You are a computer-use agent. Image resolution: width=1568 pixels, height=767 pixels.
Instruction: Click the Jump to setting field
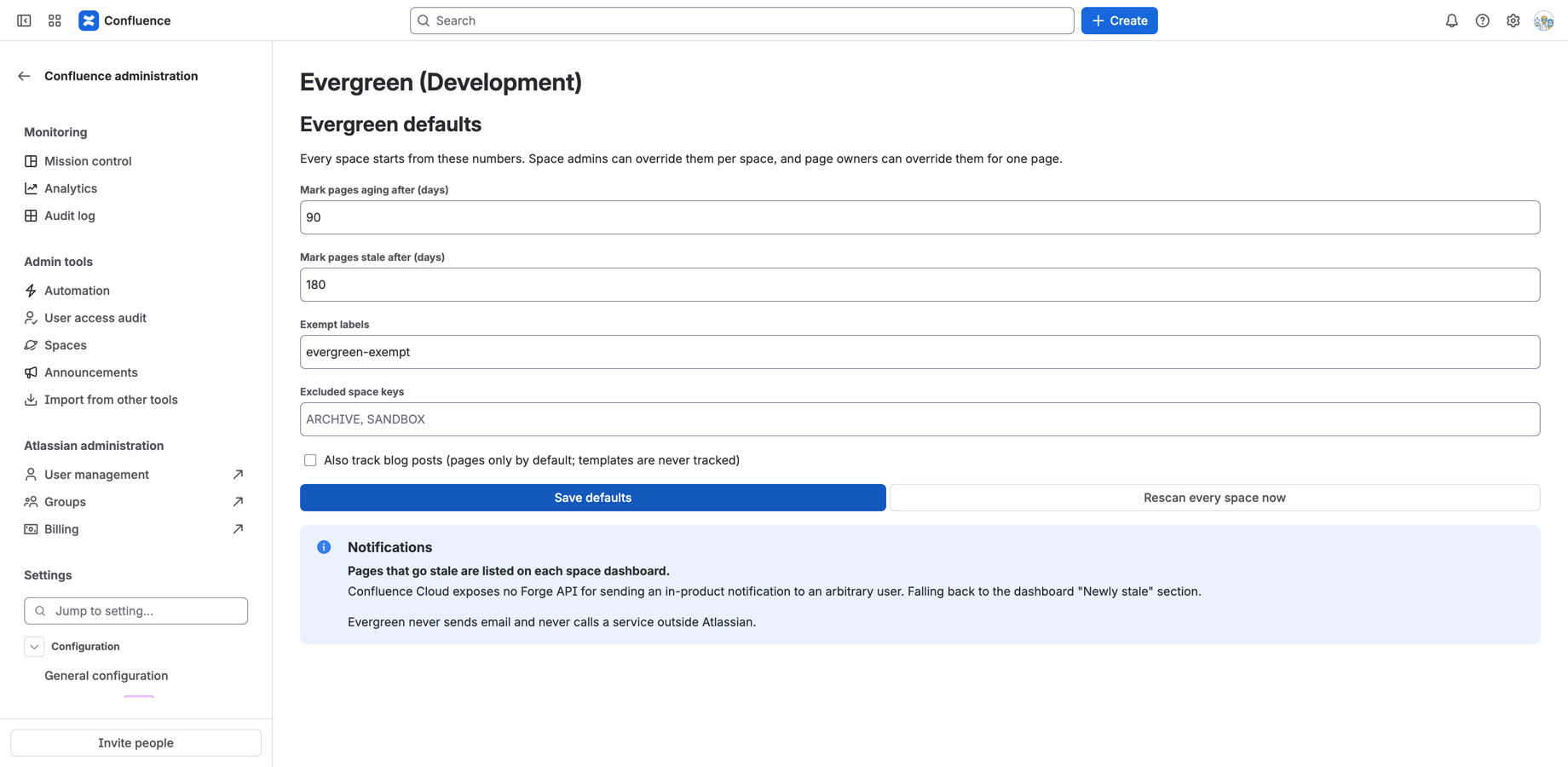click(135, 611)
